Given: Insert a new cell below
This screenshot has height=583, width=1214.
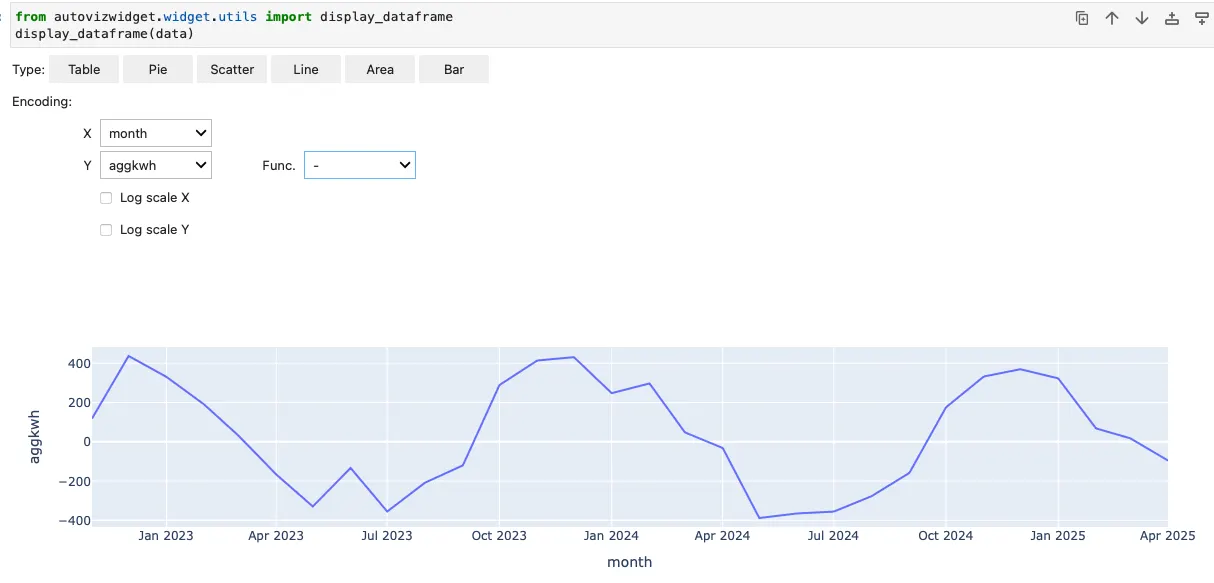Looking at the screenshot, I should point(1201,17).
